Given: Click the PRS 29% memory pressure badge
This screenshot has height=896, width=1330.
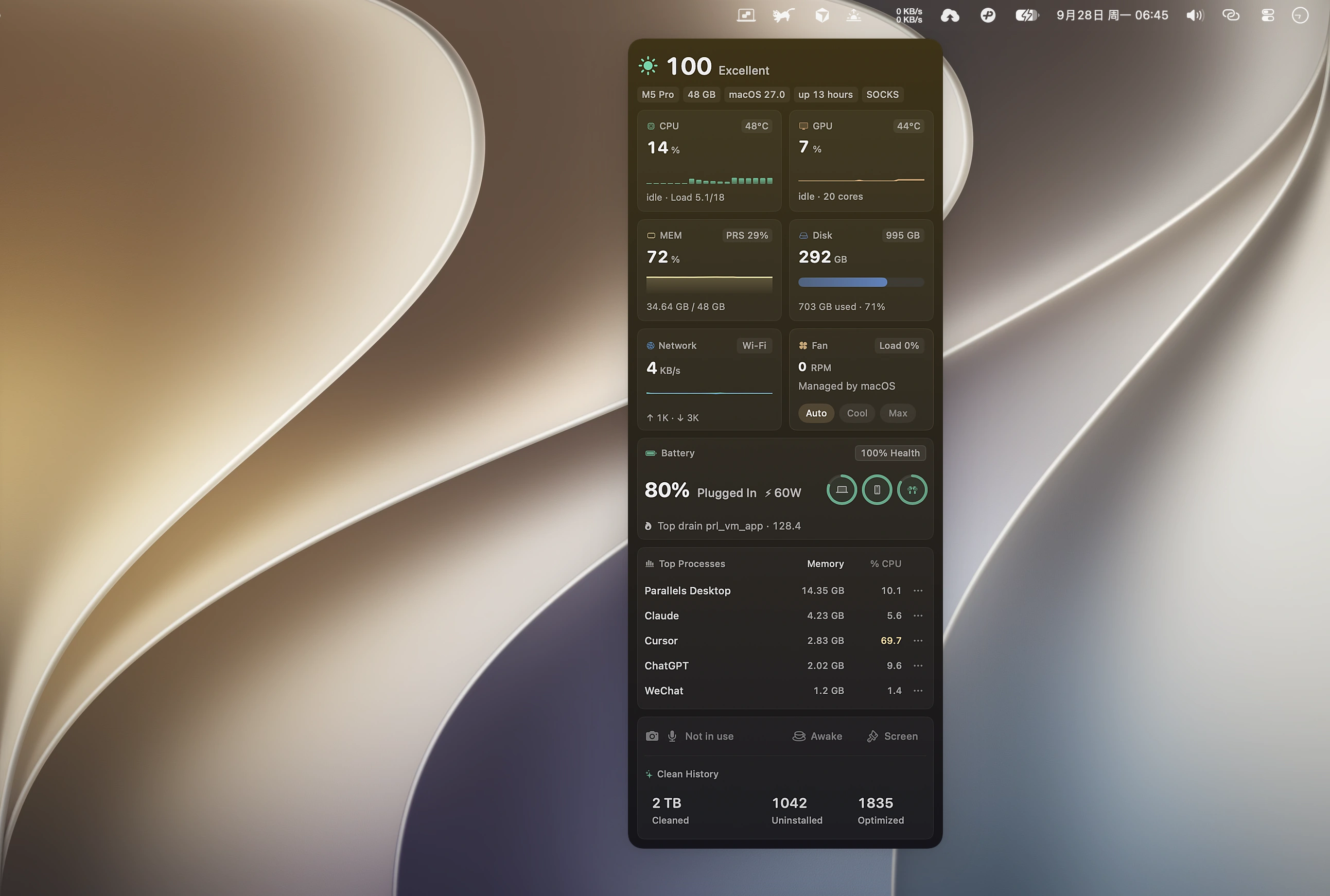Looking at the screenshot, I should pyautogui.click(x=746, y=235).
